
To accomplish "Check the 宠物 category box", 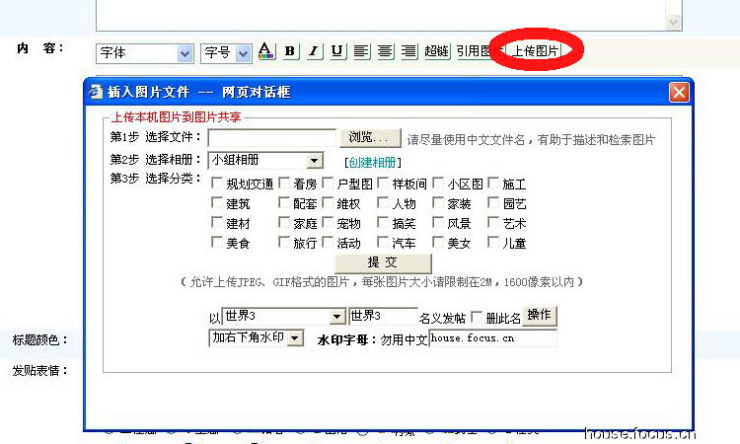I will pyautogui.click(x=328, y=222).
